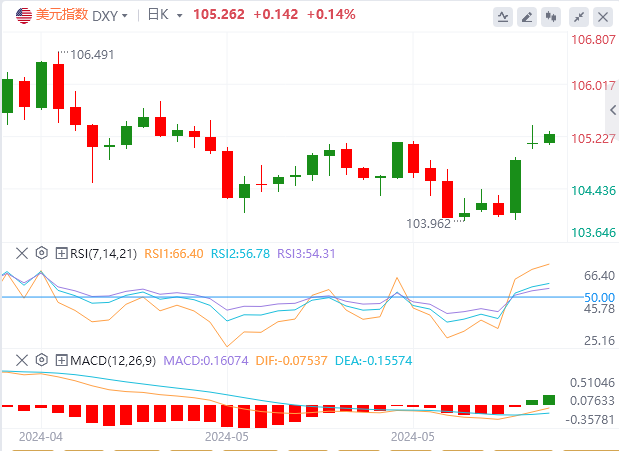Click the DEA:-0.15574 value
619x451 pixels.
click(x=373, y=361)
